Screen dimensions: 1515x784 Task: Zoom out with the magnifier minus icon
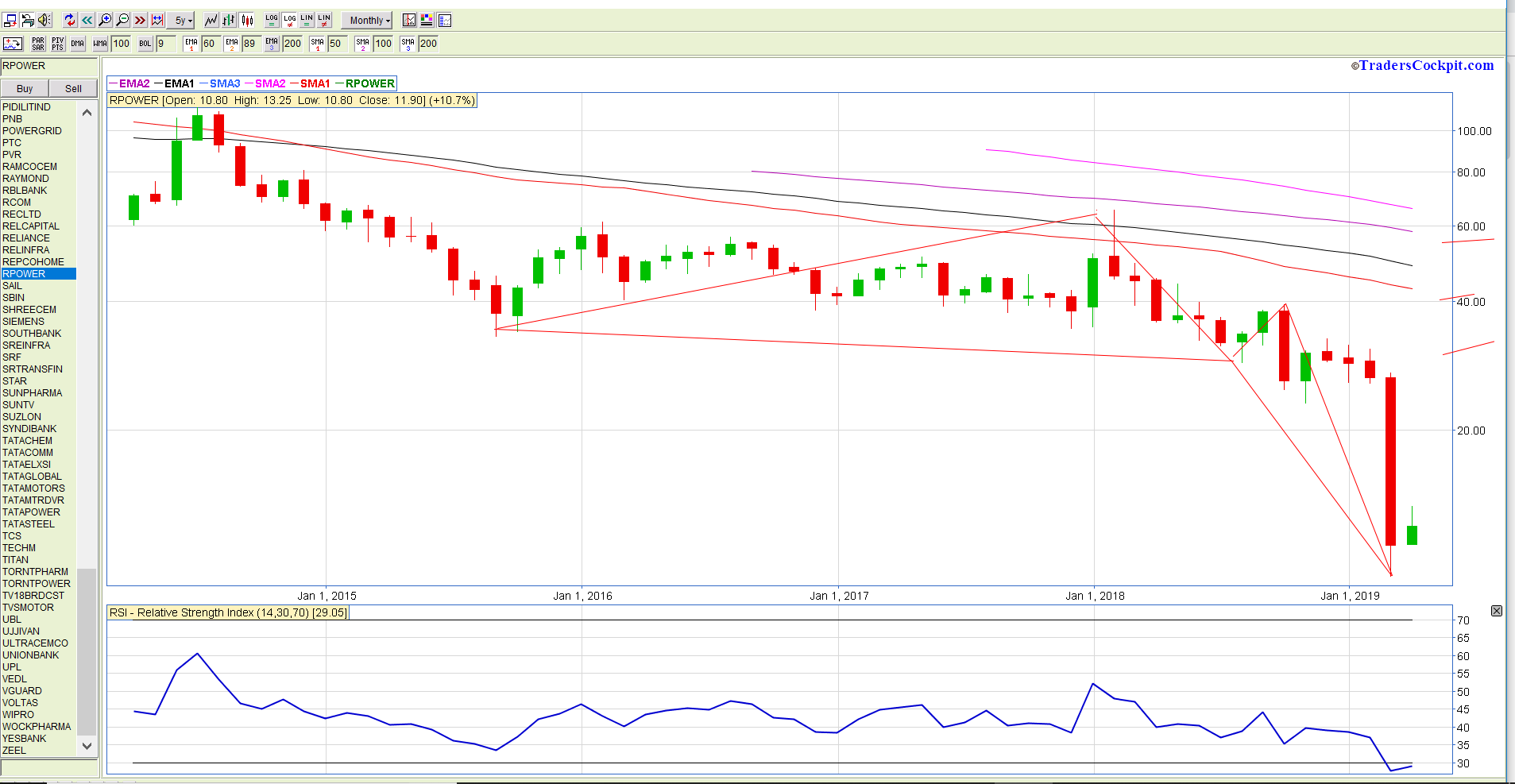[x=122, y=20]
